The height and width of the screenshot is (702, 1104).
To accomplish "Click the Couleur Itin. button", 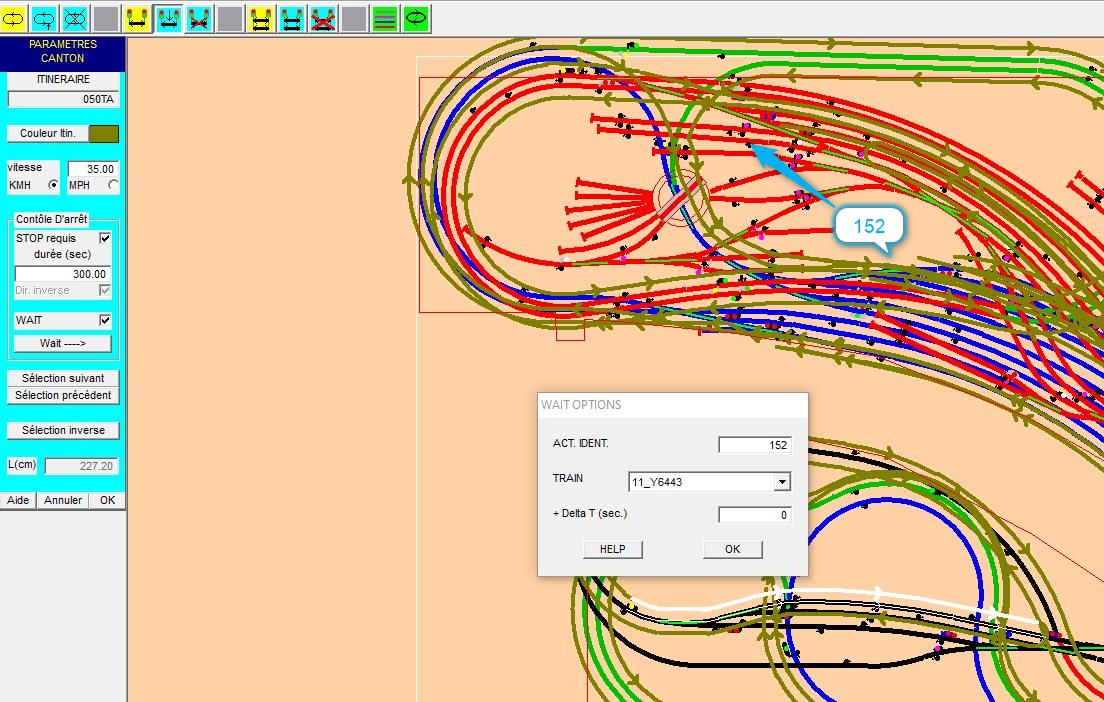I will 48,133.
